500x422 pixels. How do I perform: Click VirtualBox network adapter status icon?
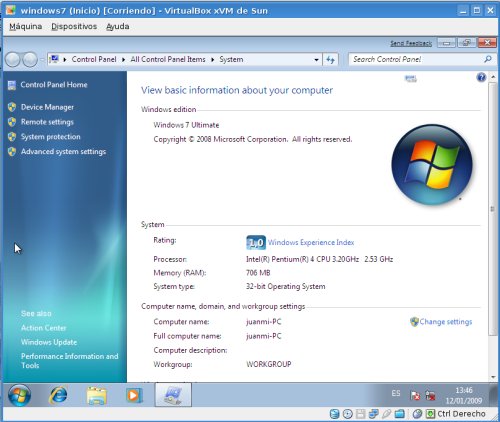point(373,414)
